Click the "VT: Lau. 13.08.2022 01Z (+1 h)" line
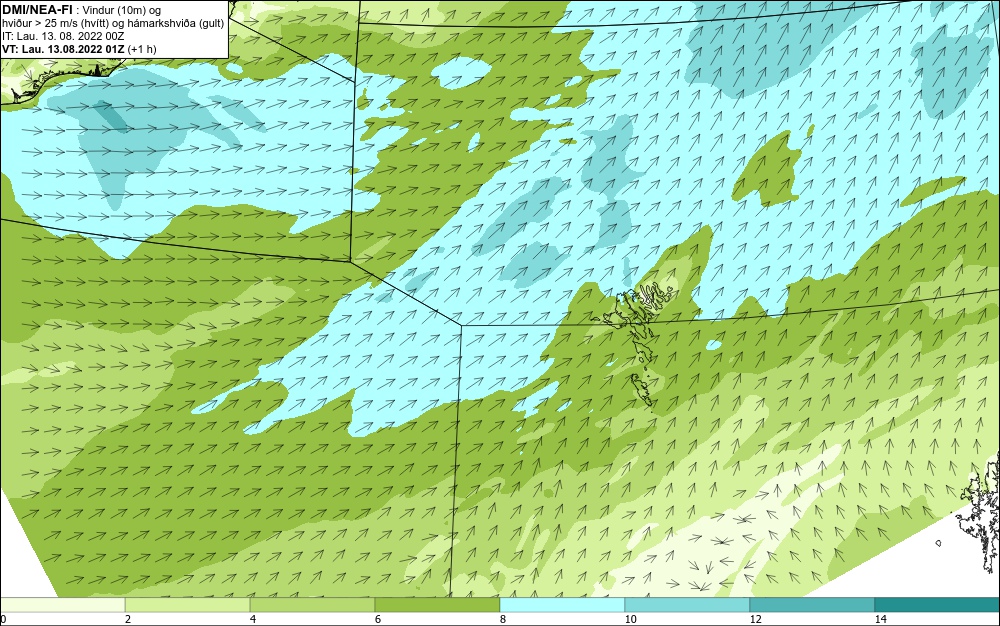Image resolution: width=1000 pixels, height=626 pixels. click(79, 49)
